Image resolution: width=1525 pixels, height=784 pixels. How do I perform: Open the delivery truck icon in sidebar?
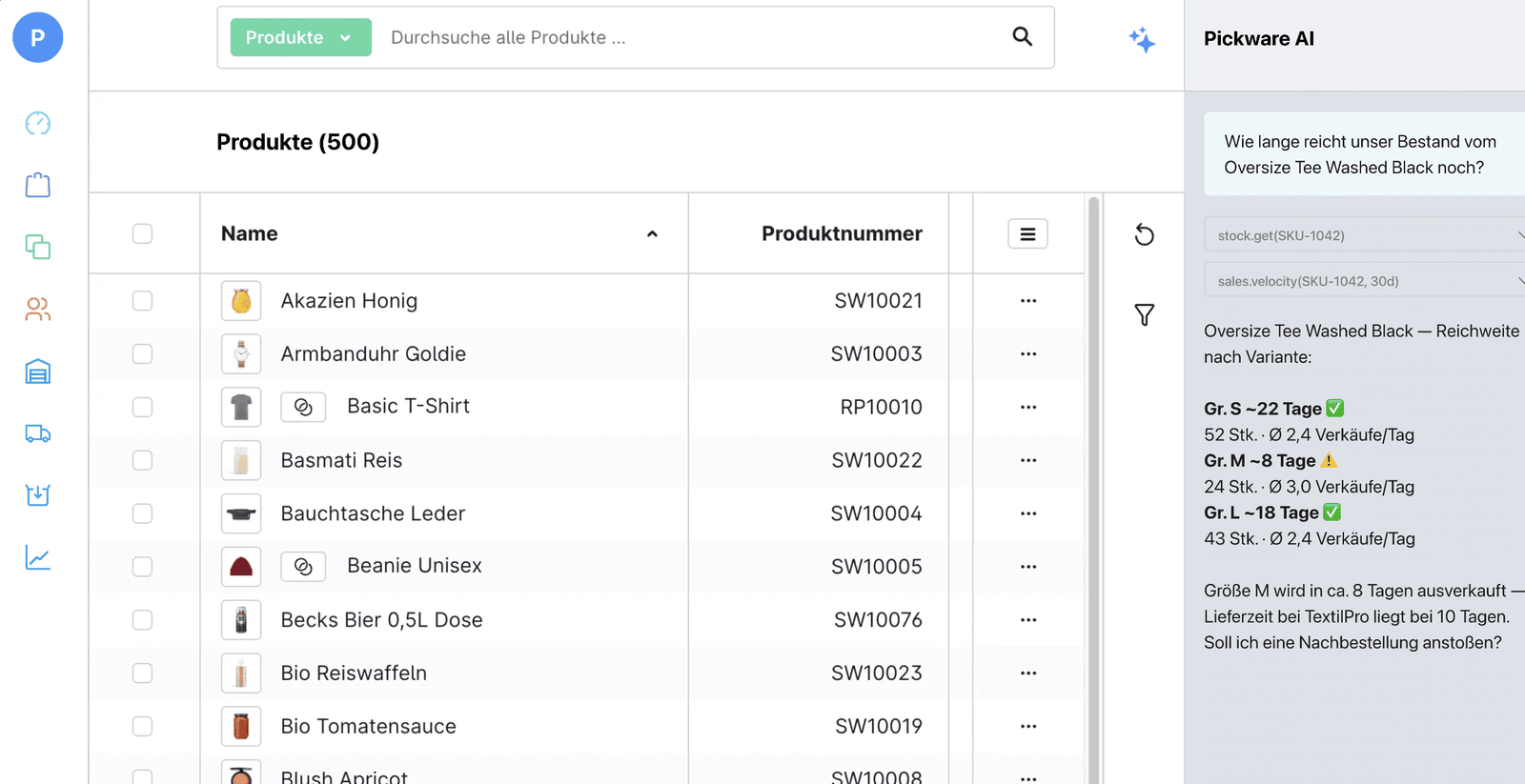coord(38,433)
